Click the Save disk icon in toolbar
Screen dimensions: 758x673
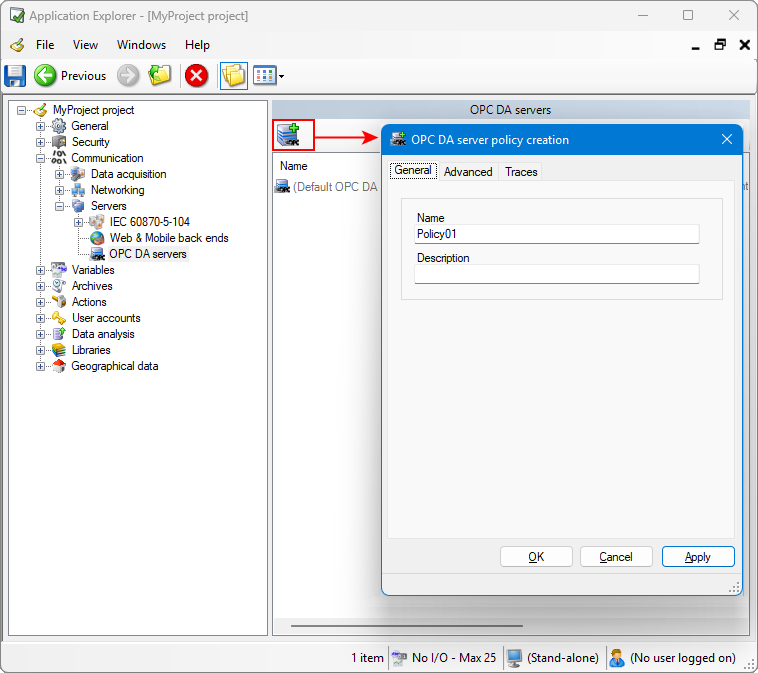tap(15, 76)
